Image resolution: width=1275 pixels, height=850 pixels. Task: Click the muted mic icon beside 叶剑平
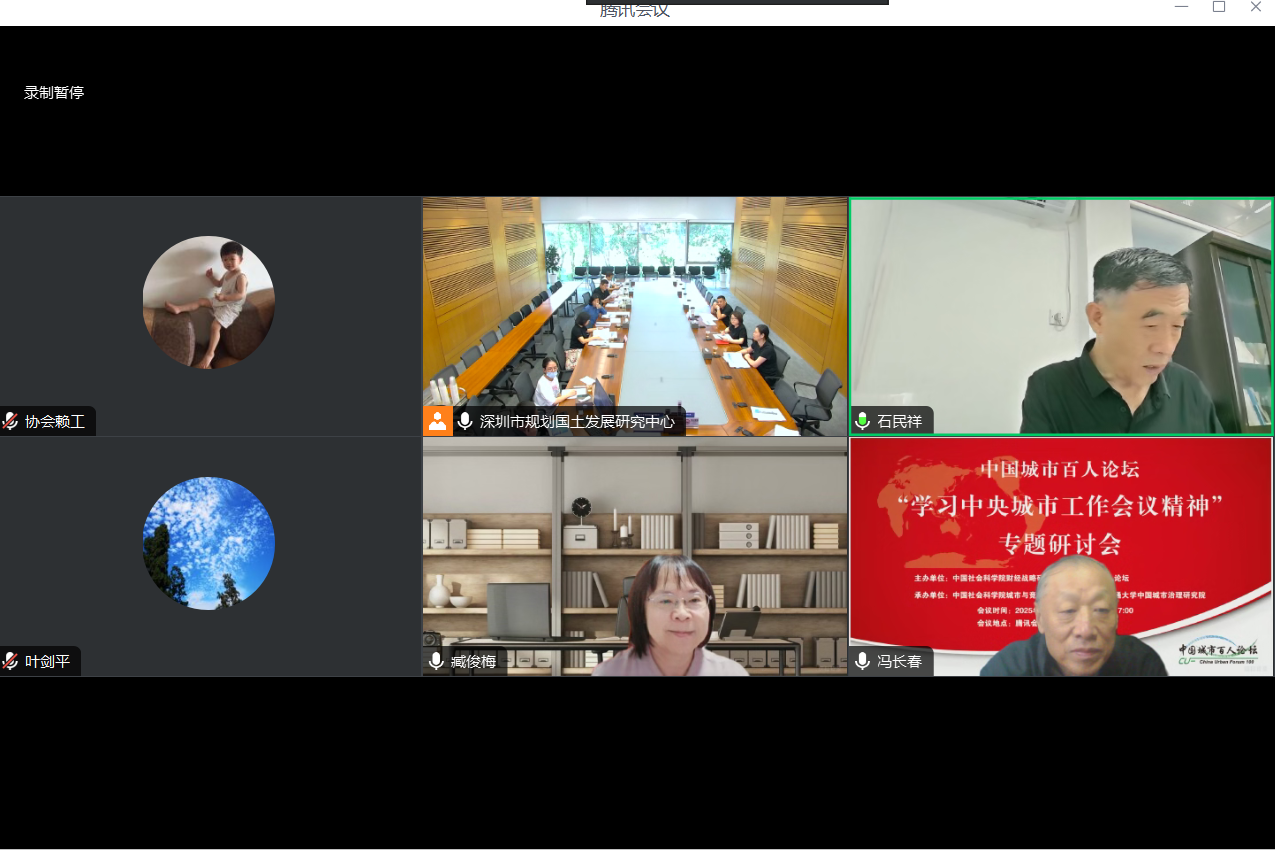11,660
